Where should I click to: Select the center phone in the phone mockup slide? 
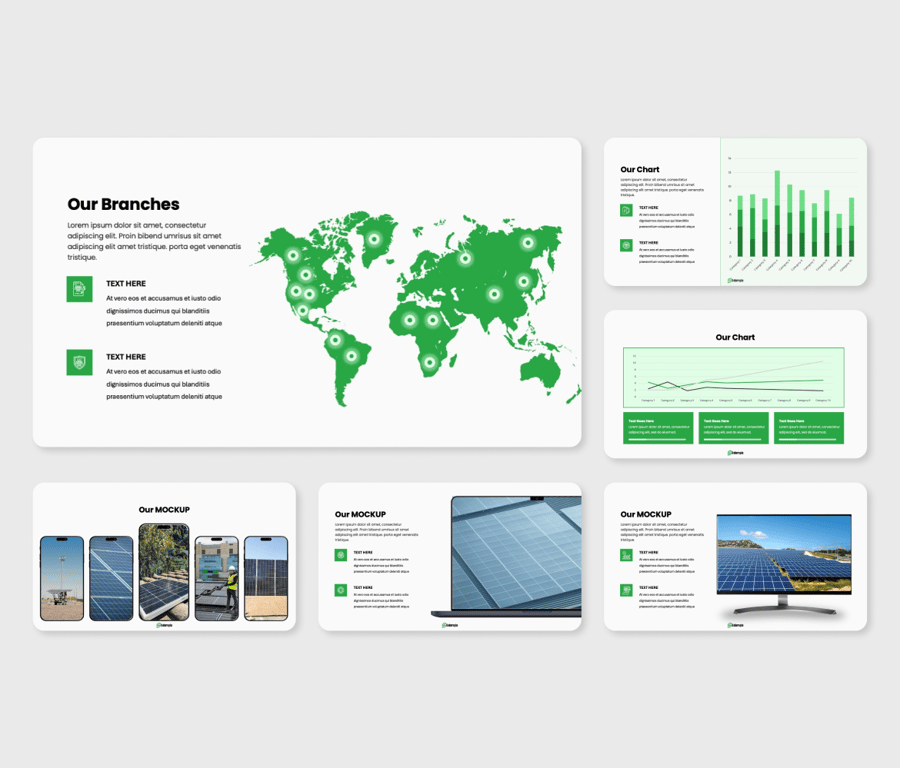[163, 571]
